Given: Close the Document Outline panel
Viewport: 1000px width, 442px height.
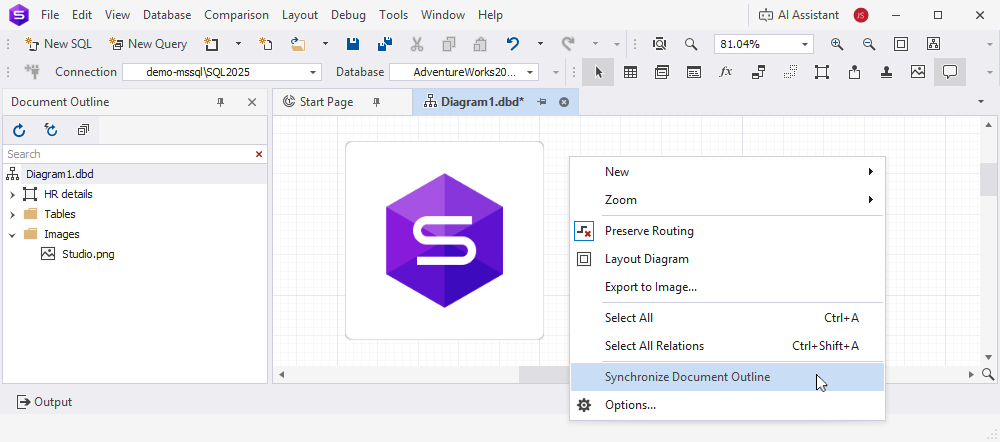Looking at the screenshot, I should tap(252, 102).
